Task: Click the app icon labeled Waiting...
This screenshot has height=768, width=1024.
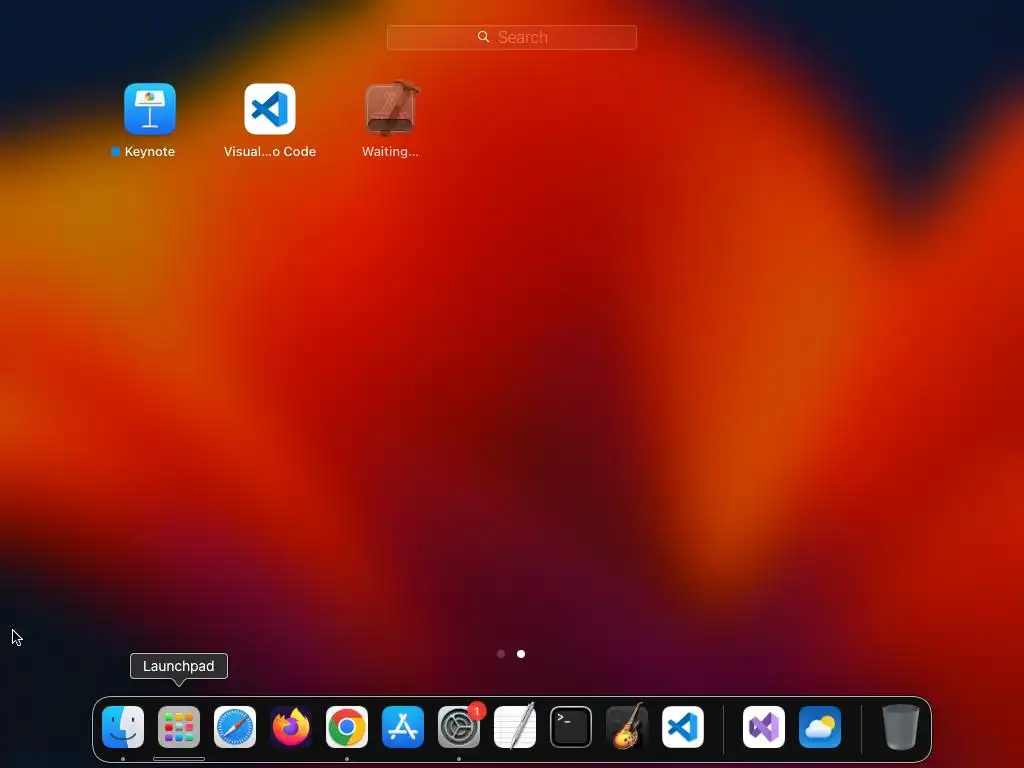Action: 390,108
